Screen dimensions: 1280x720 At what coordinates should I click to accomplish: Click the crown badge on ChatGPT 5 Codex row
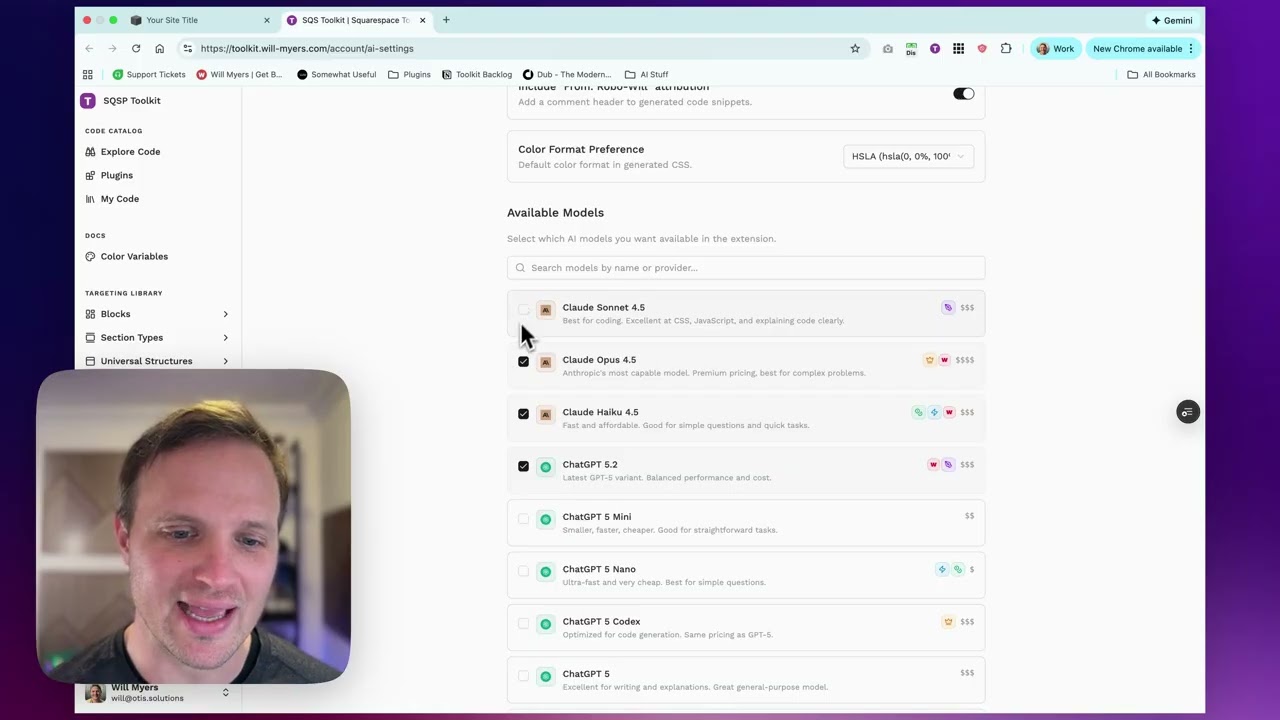coord(948,622)
